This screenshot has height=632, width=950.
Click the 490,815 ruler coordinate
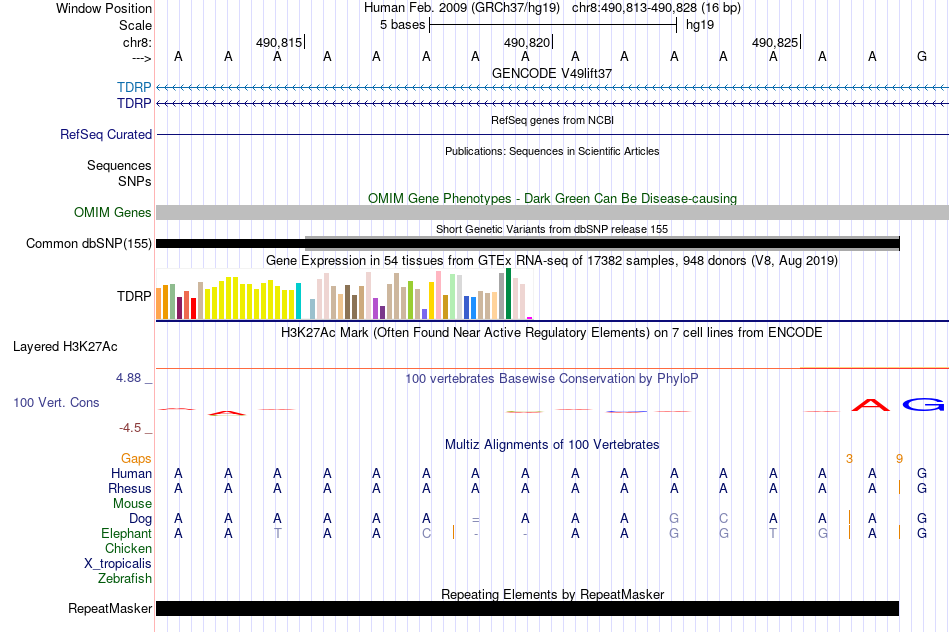tap(279, 42)
